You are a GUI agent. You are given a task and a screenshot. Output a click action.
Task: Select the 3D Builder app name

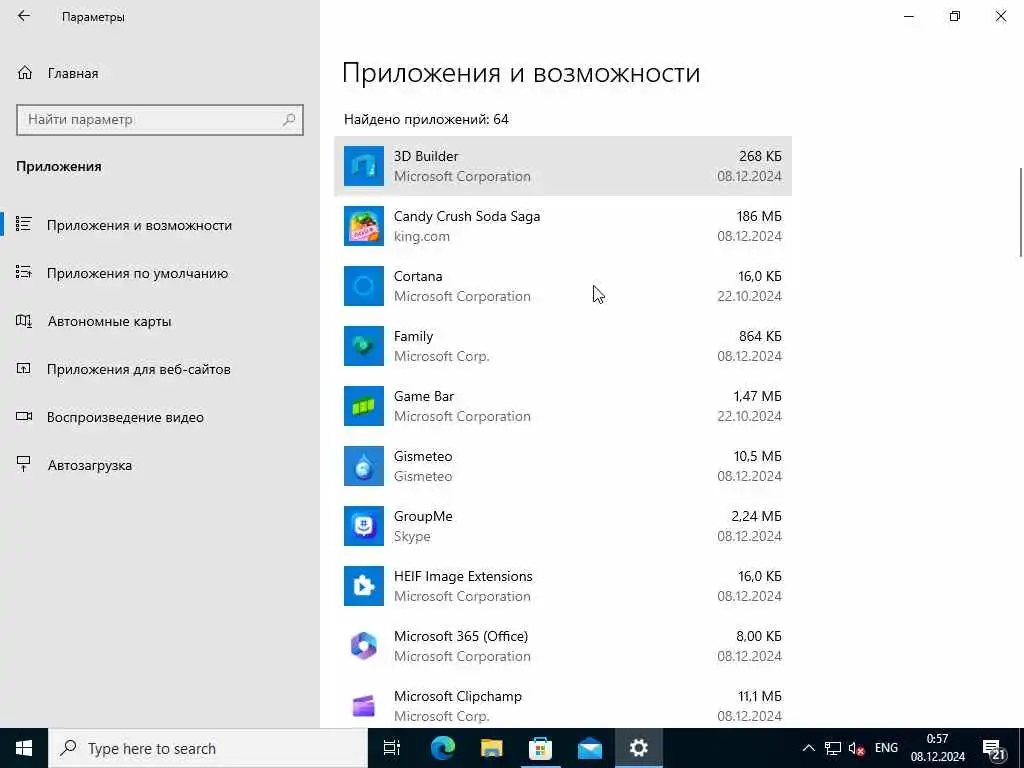[426, 156]
